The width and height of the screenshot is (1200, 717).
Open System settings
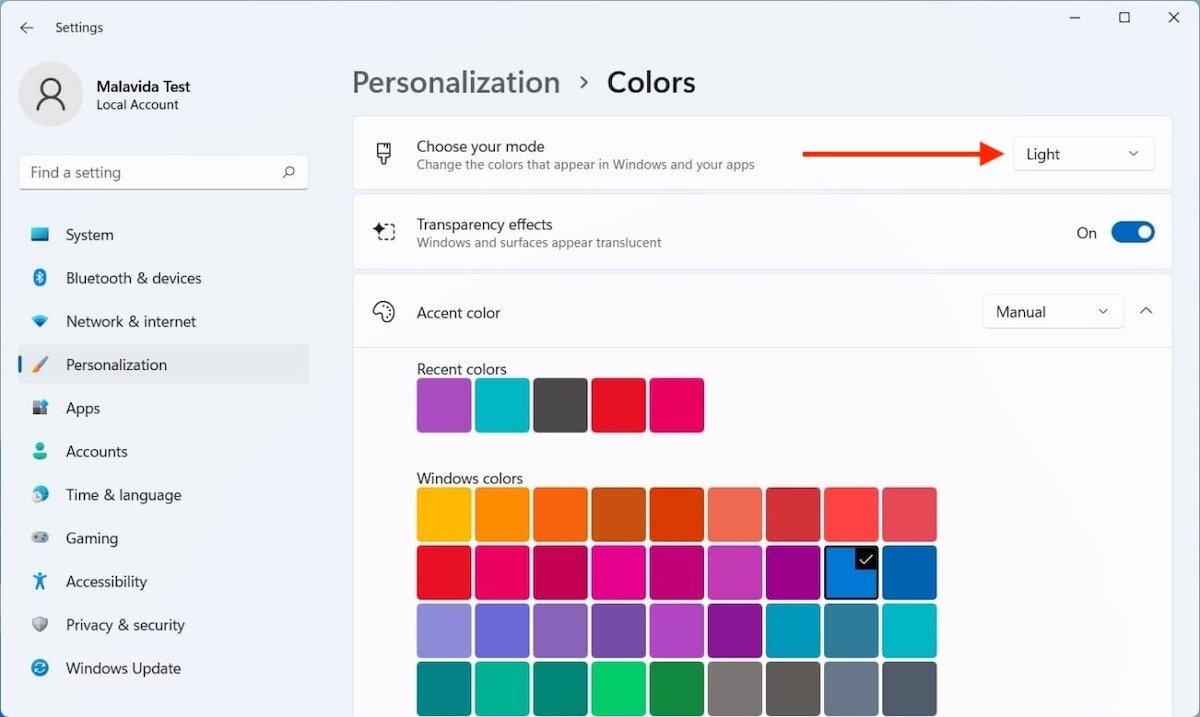coord(164,235)
